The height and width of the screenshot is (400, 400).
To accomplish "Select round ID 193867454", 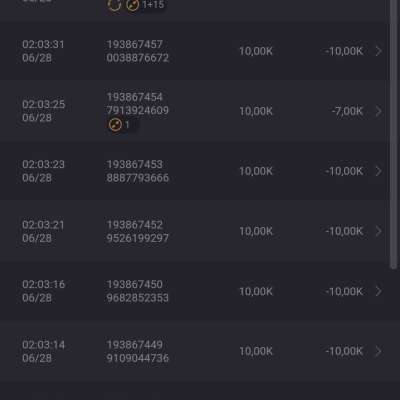I will point(135,97).
